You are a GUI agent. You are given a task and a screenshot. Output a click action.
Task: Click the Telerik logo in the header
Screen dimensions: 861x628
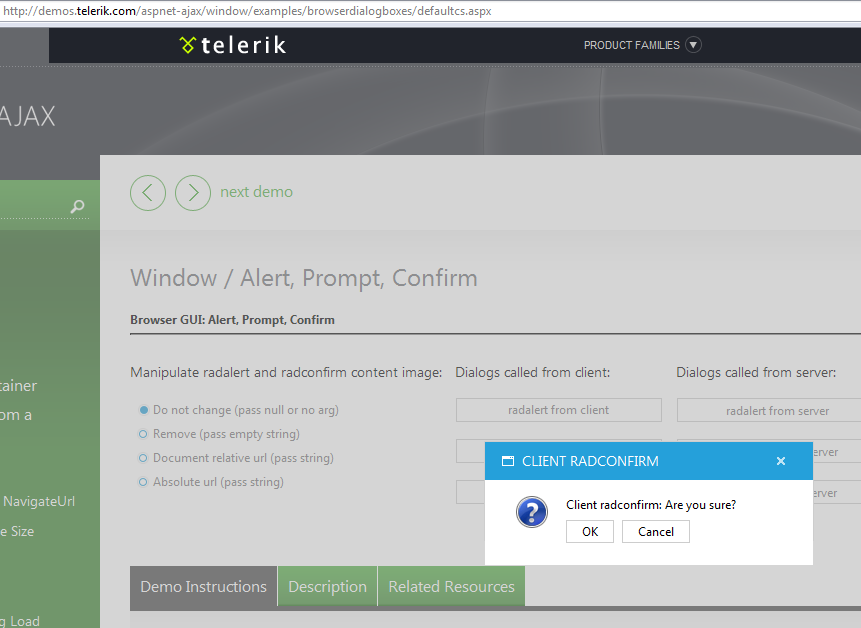(233, 45)
